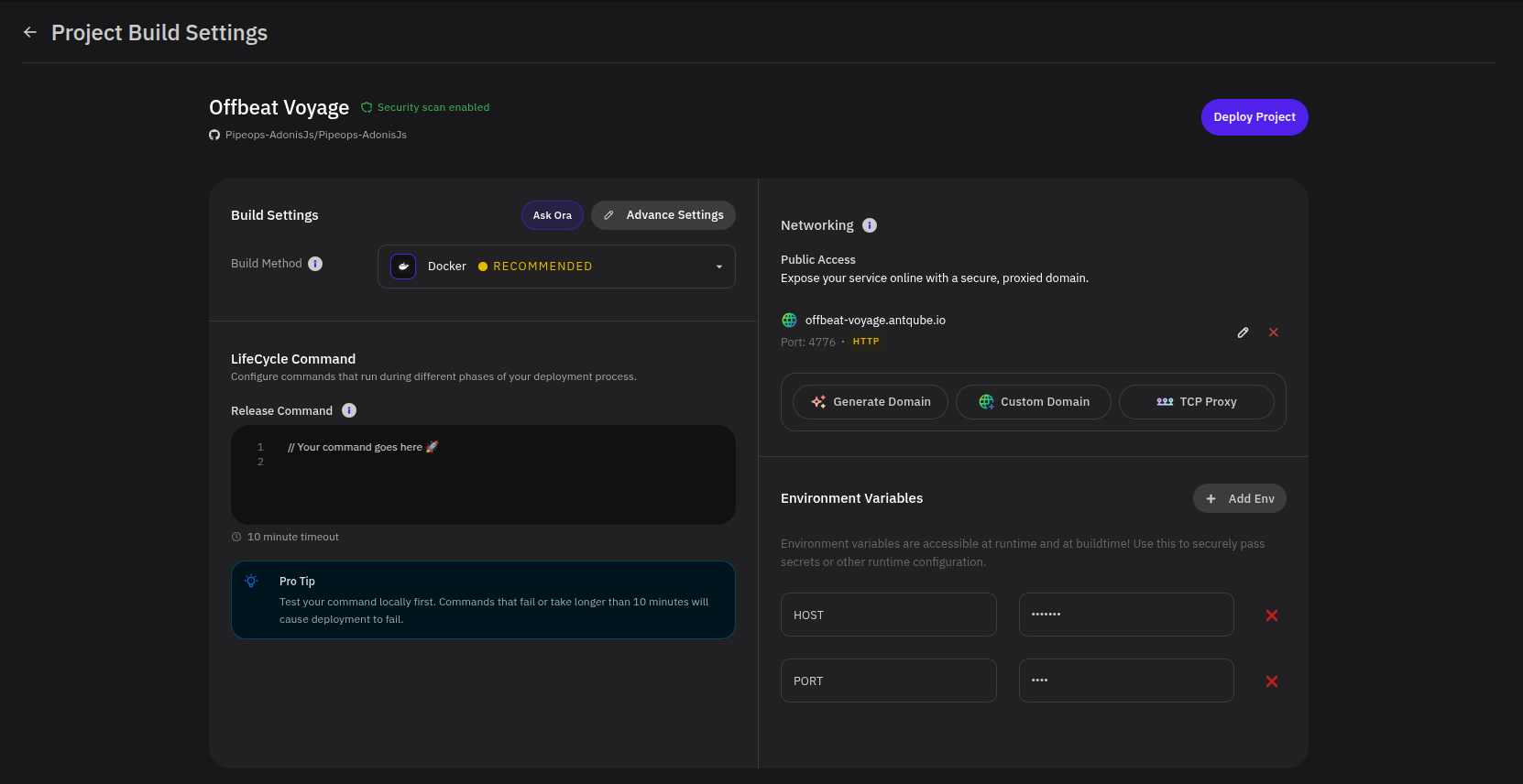Focus the Release Command editor

pos(483,474)
